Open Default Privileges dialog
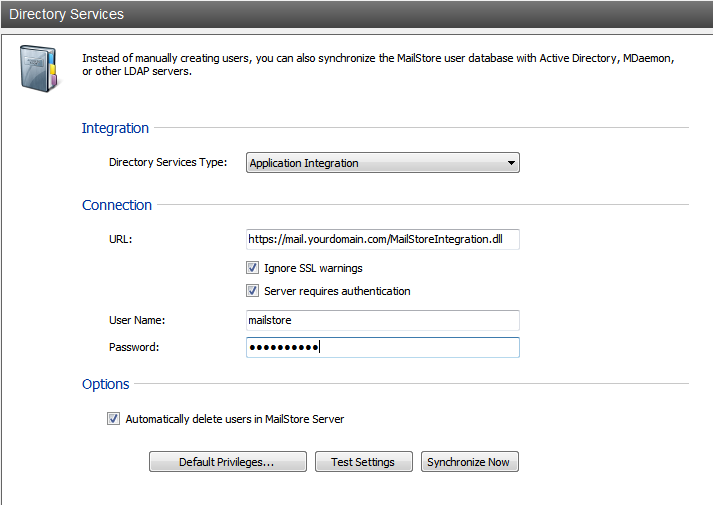 pos(228,462)
